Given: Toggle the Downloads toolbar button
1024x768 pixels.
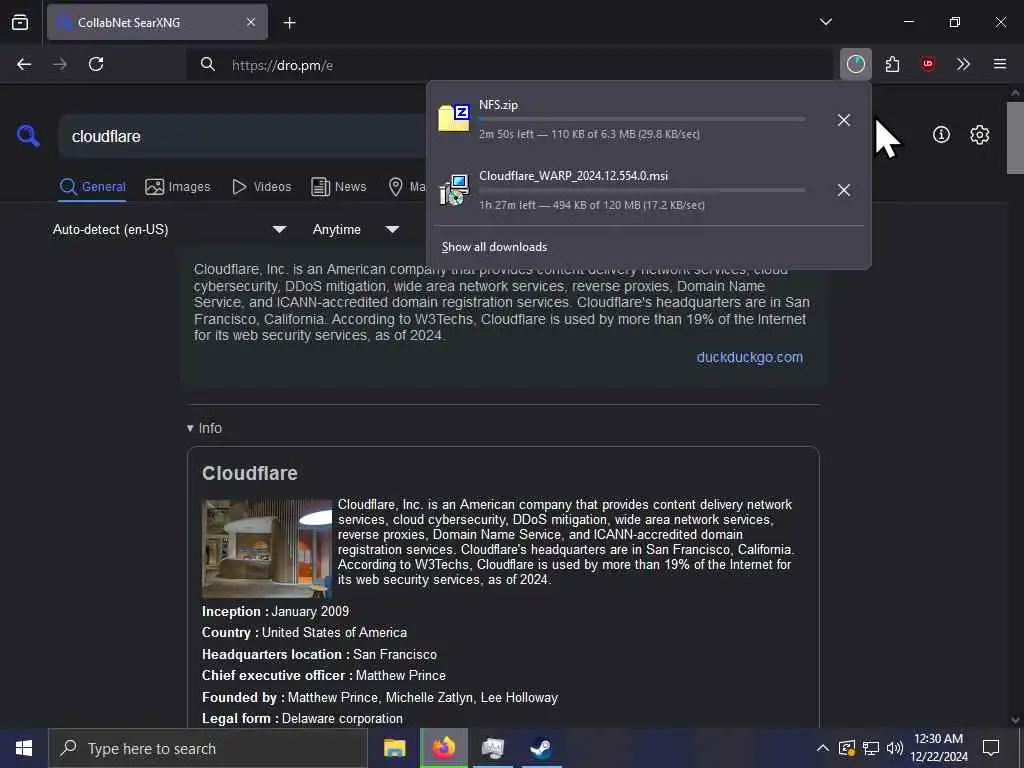Looking at the screenshot, I should [x=856, y=64].
